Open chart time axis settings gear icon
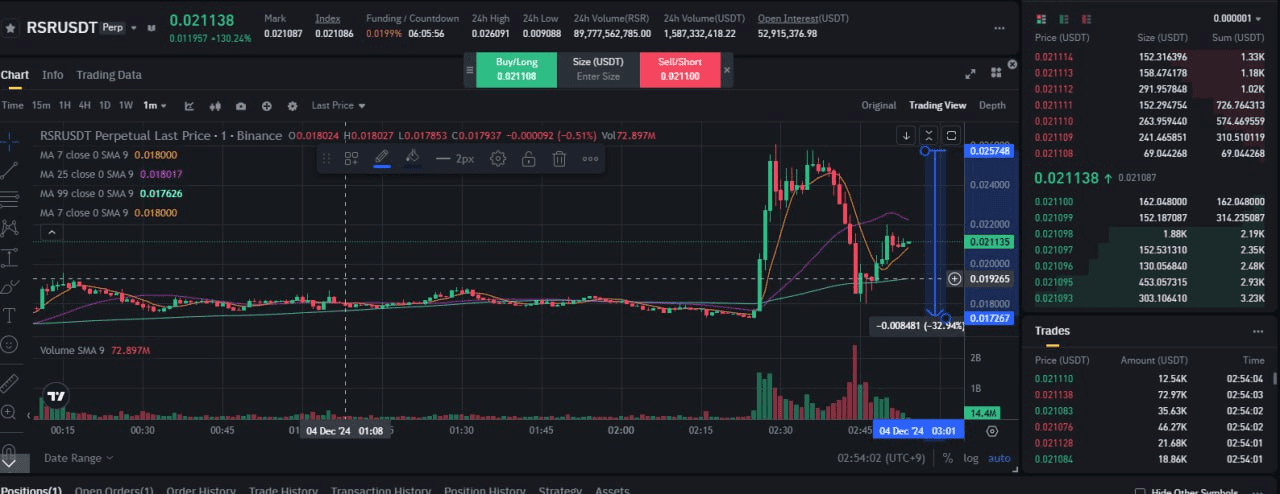 pos(992,431)
